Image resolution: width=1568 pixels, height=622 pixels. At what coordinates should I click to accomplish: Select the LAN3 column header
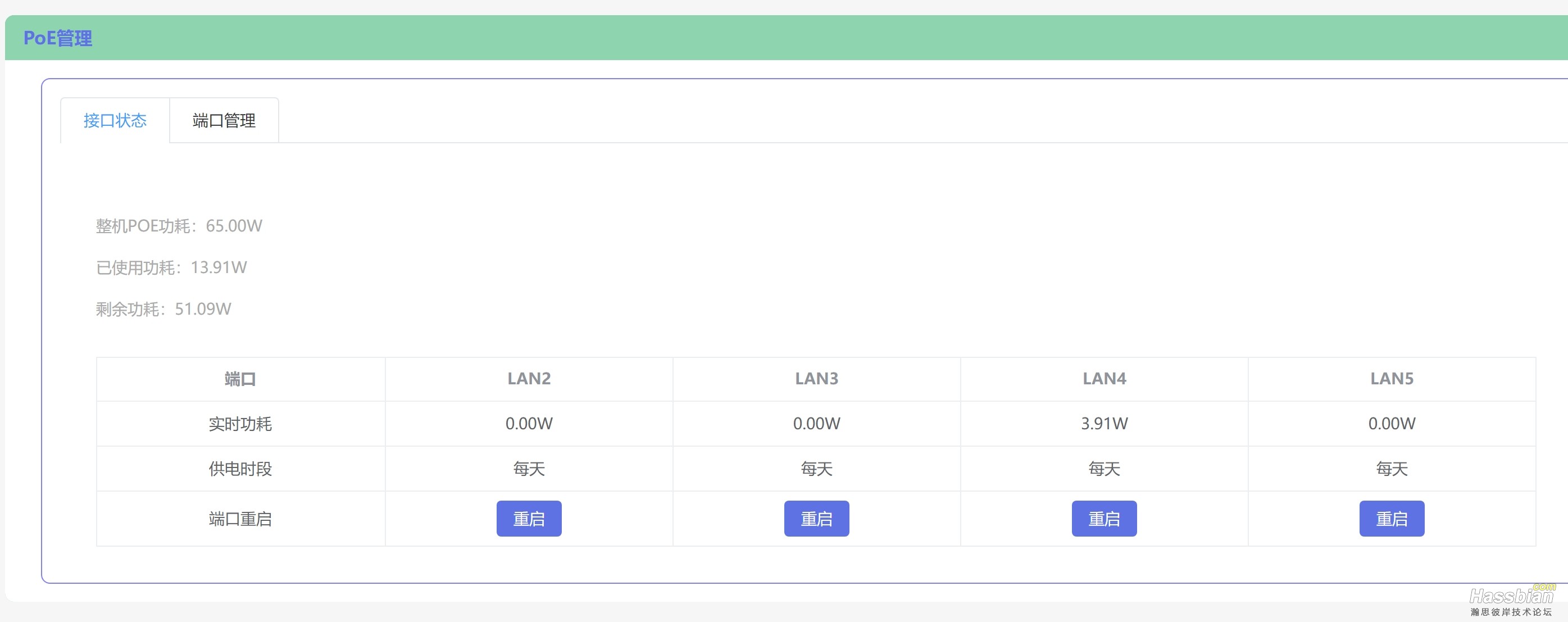click(816, 379)
